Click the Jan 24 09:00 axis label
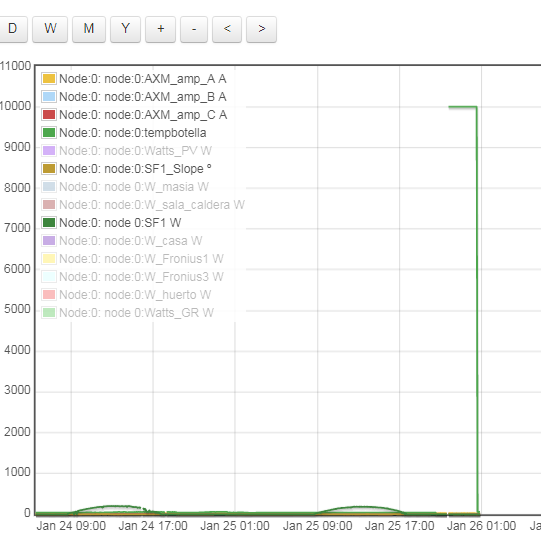 (71, 526)
